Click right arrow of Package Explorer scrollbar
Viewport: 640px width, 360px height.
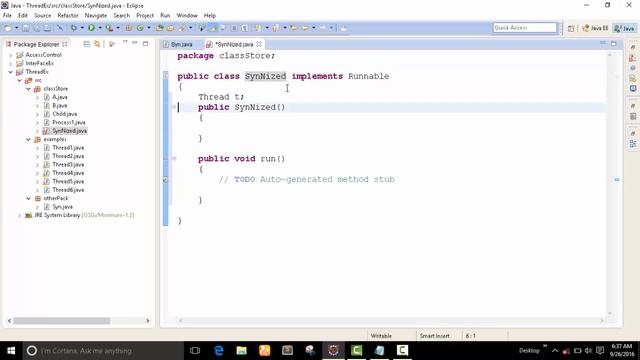148,321
